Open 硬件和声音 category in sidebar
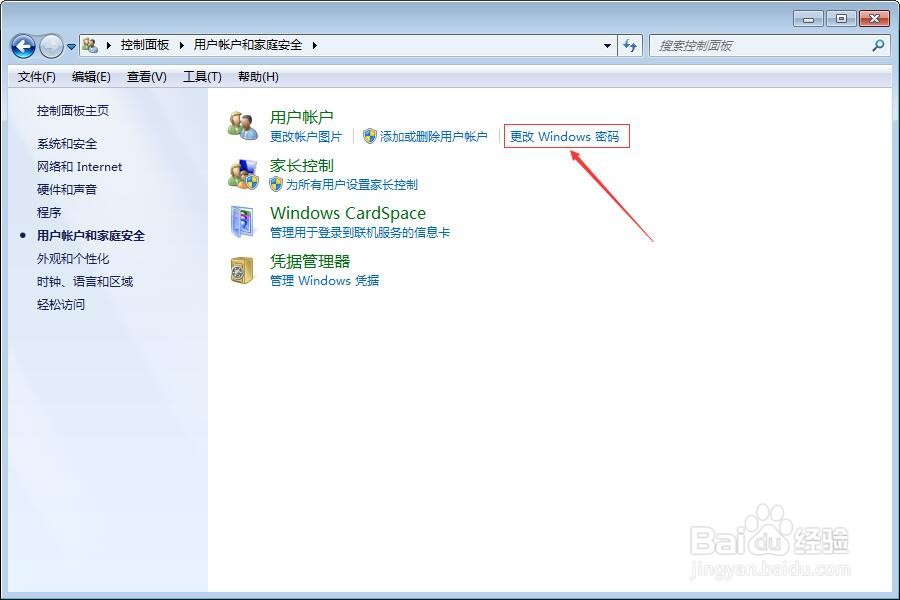This screenshot has height=600, width=900. 67,189
